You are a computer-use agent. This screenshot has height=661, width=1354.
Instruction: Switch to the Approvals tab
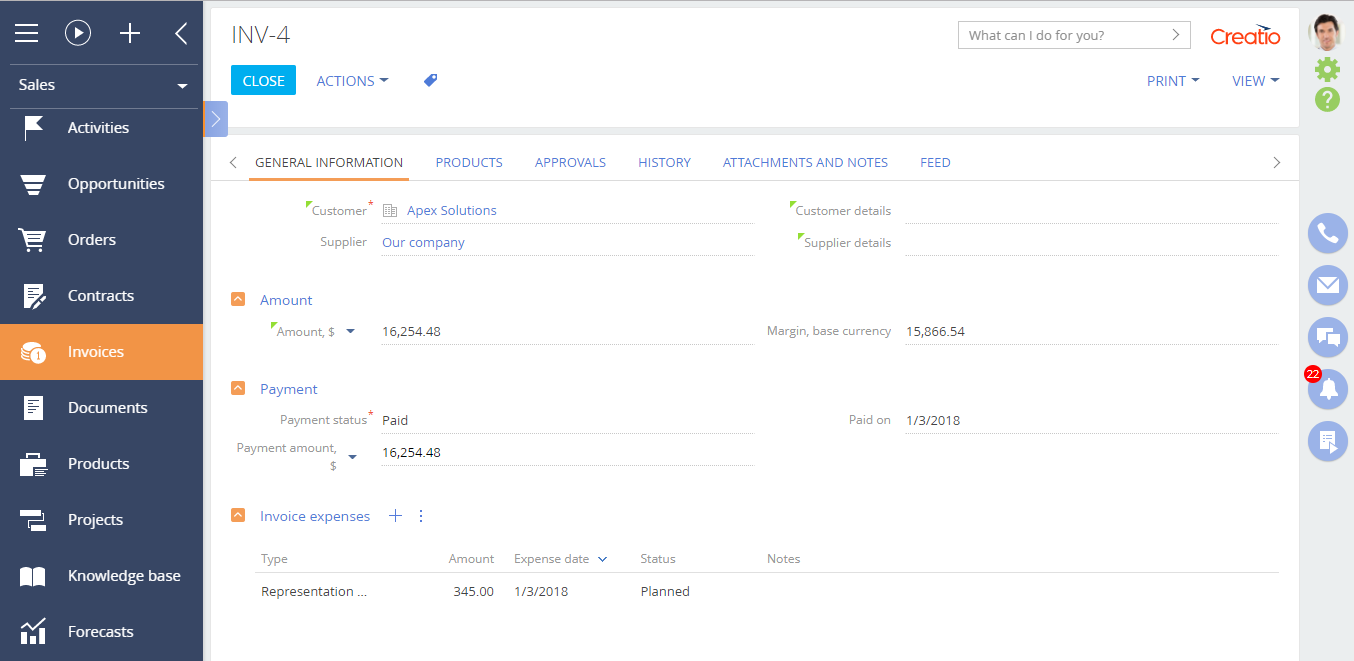(570, 162)
